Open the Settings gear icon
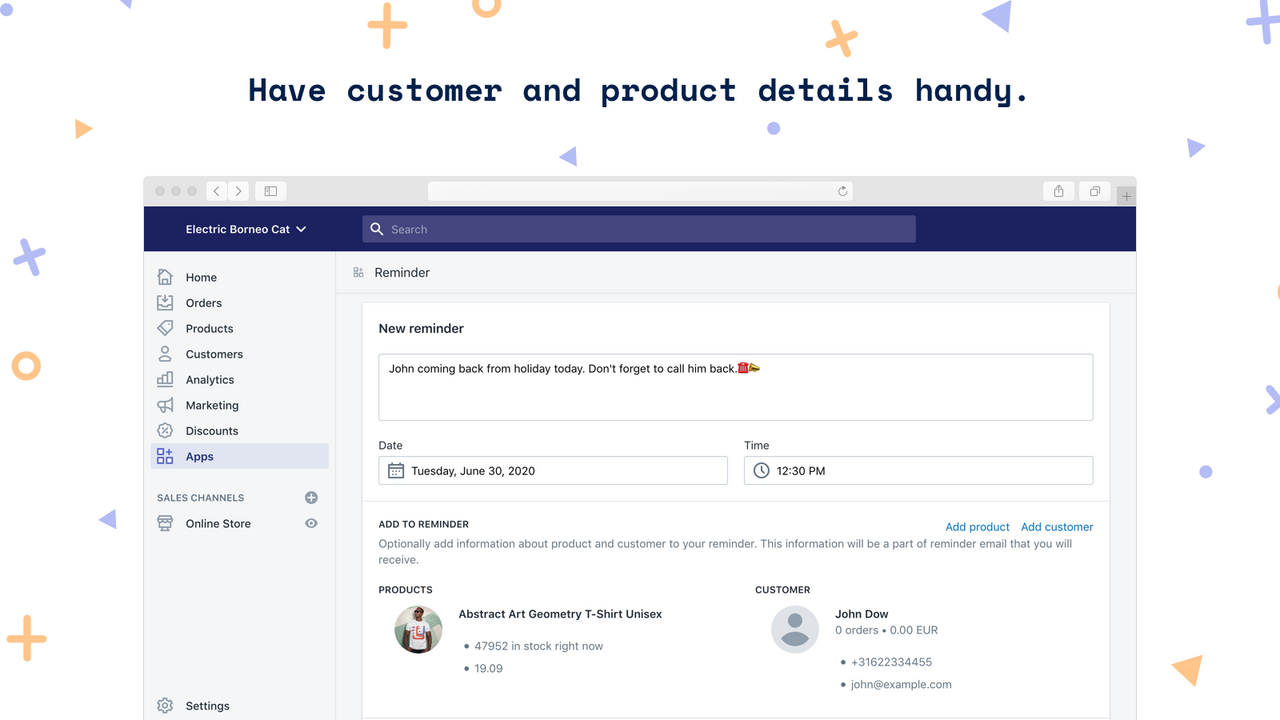Image resolution: width=1280 pixels, height=720 pixels. tap(164, 705)
